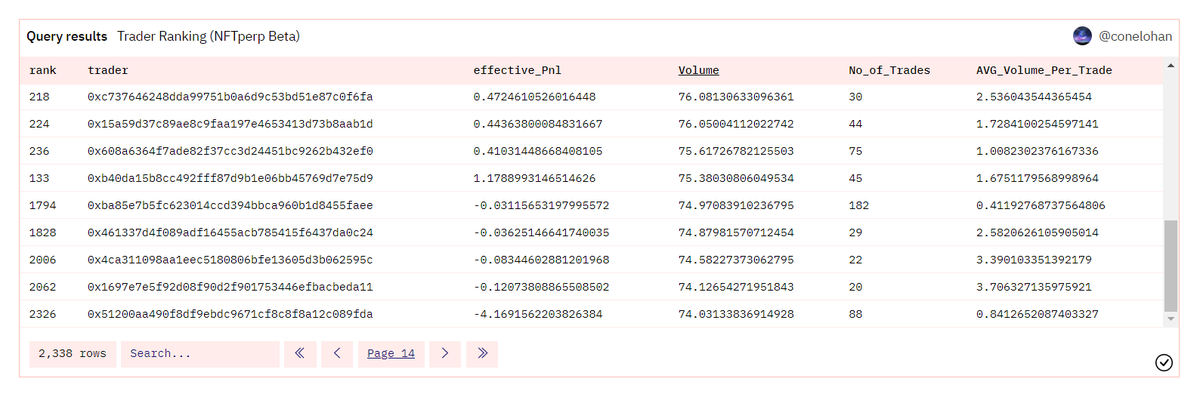Click the Search rows input field
This screenshot has width=1200, height=394.
coord(200,353)
